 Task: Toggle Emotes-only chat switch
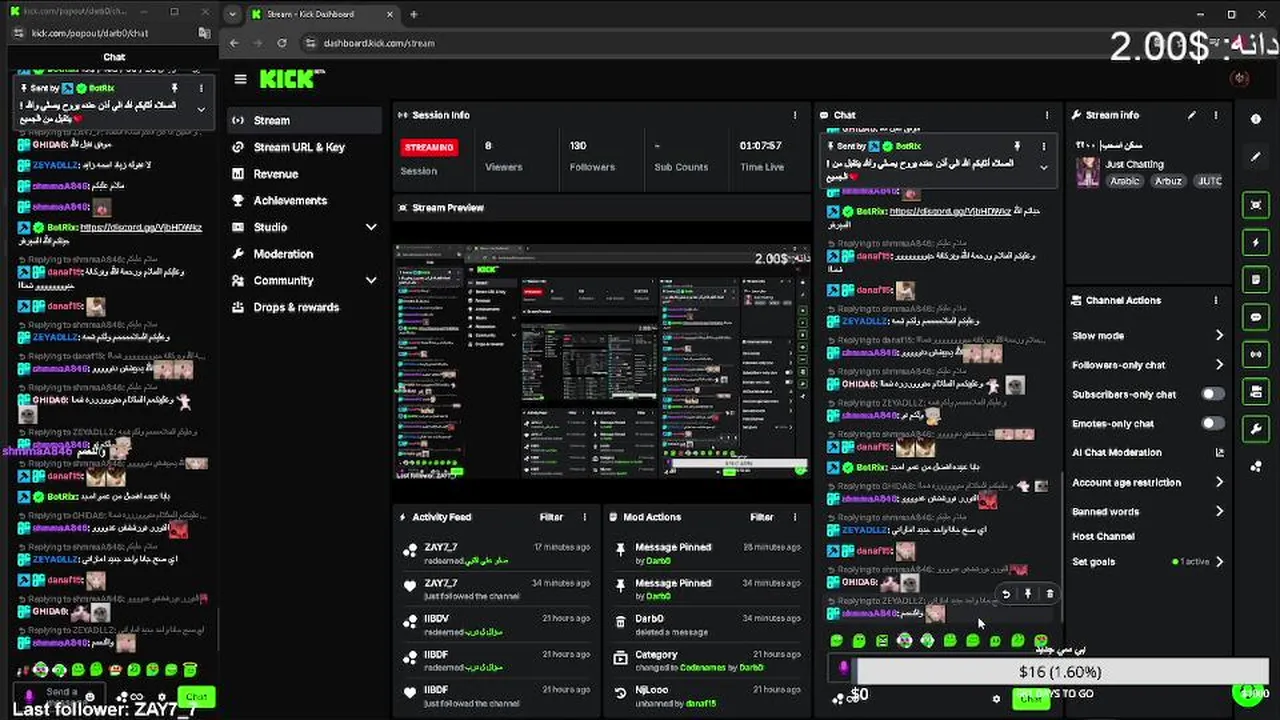(x=1212, y=424)
